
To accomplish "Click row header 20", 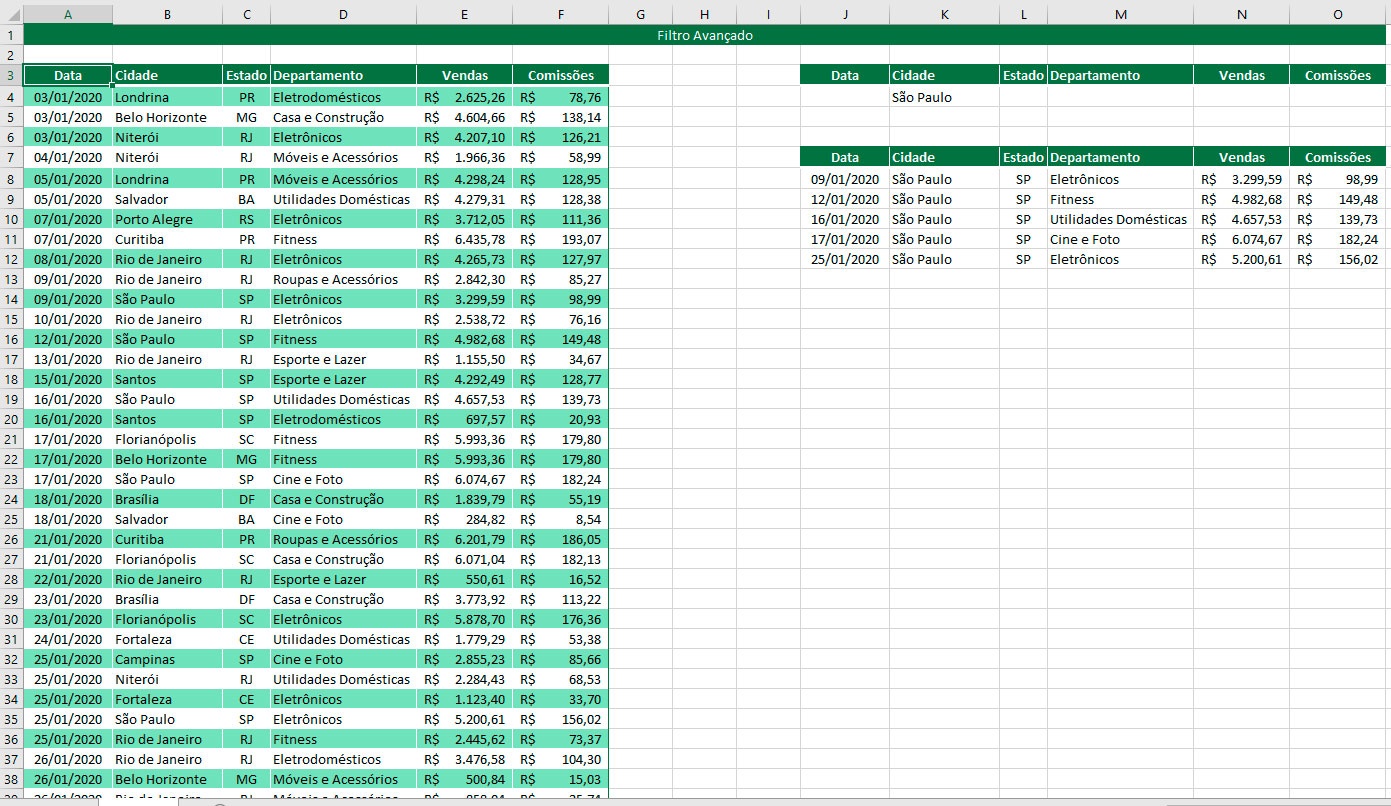I will click(11, 419).
